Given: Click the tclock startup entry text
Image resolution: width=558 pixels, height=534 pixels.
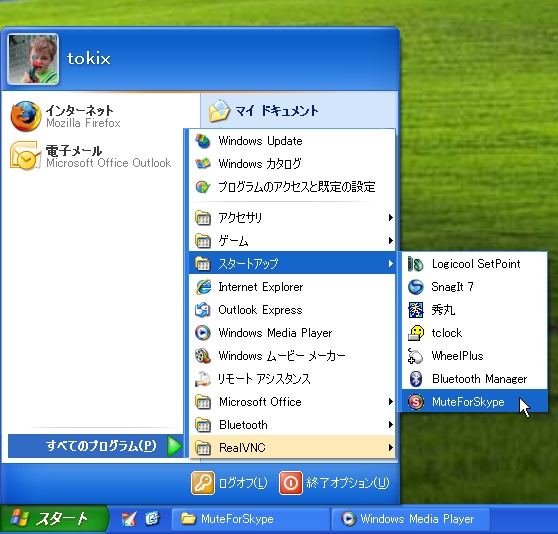Looking at the screenshot, I should click(x=447, y=333).
